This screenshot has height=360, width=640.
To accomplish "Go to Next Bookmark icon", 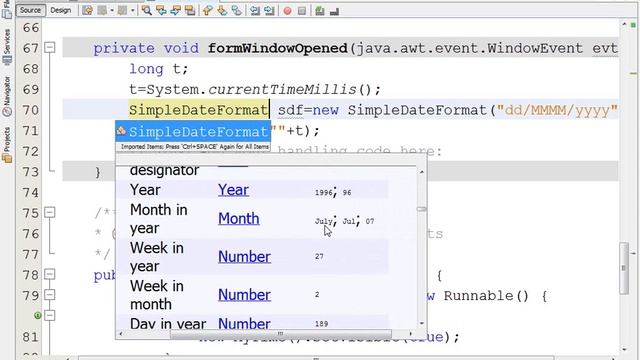I will (222, 11).
